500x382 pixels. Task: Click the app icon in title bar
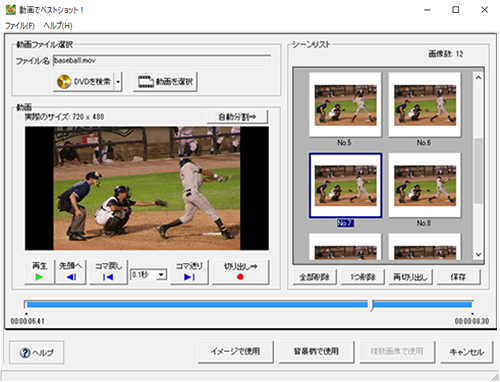point(11,9)
